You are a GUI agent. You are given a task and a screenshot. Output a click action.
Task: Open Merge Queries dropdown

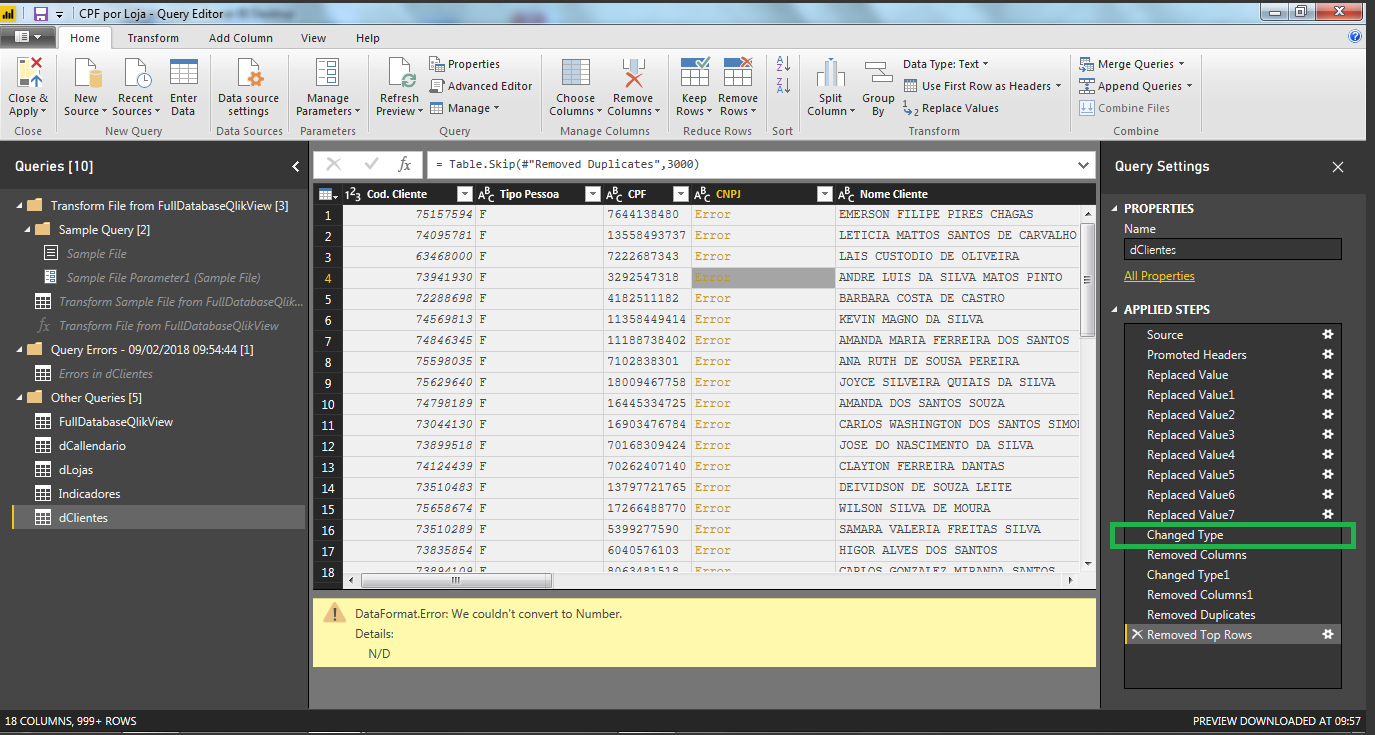click(x=1132, y=64)
